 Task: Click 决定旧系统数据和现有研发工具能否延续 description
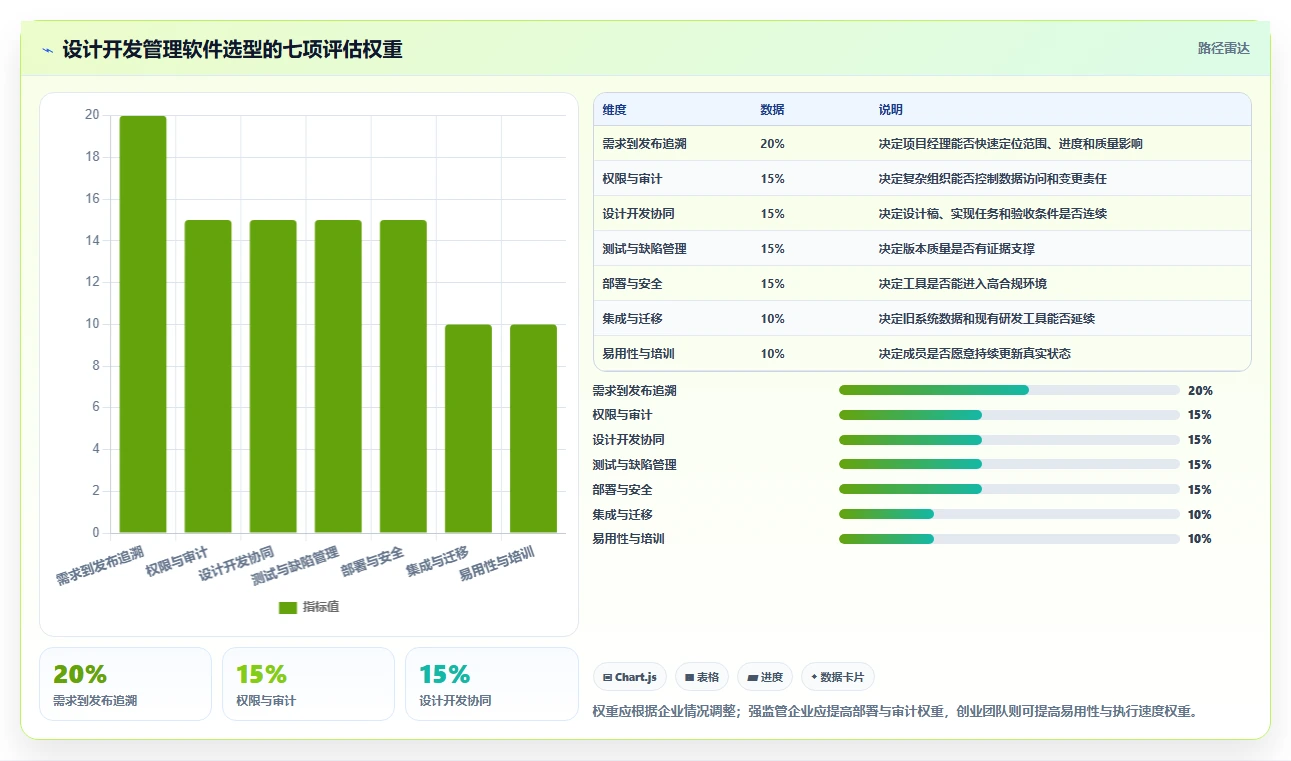pyautogui.click(x=986, y=319)
